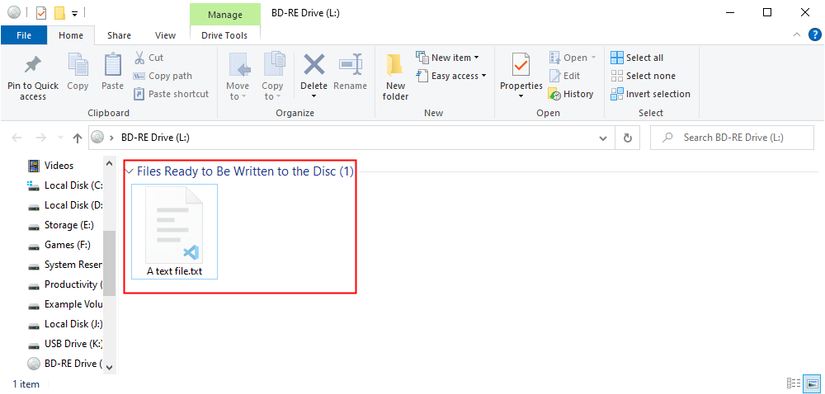
Task: Expand the Delete dropdown arrow
Action: tap(314, 96)
